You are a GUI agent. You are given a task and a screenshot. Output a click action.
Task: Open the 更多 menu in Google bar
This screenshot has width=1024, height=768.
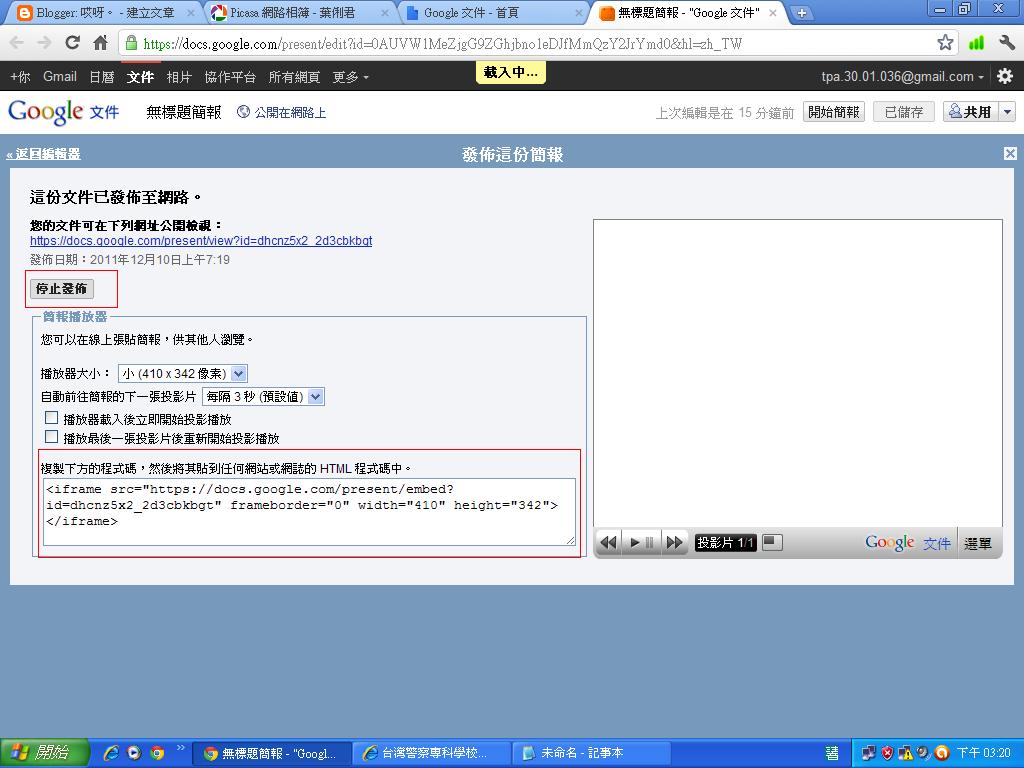click(x=351, y=77)
